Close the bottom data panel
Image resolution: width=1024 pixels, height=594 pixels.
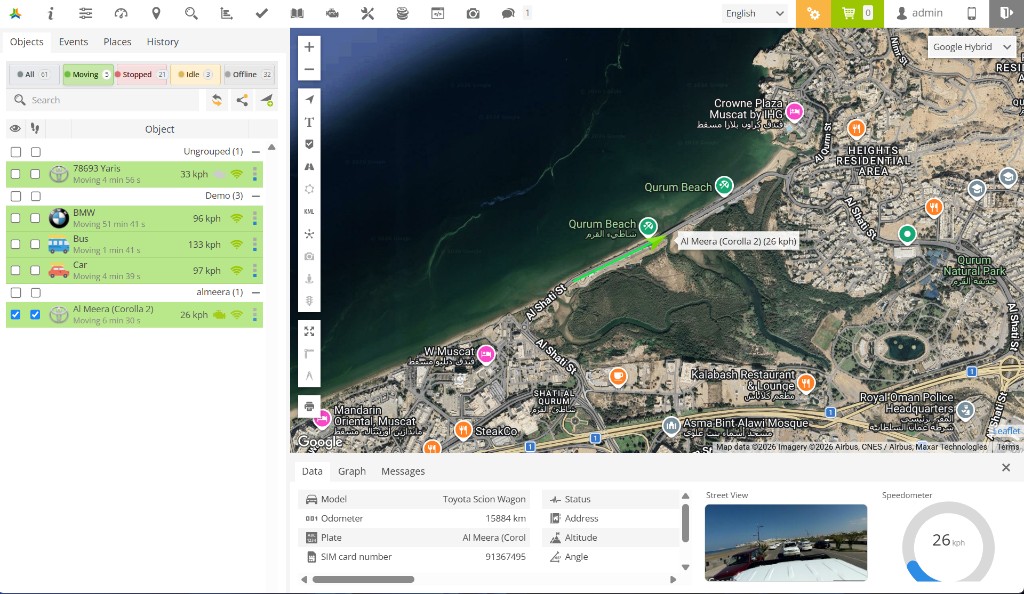tap(1006, 467)
